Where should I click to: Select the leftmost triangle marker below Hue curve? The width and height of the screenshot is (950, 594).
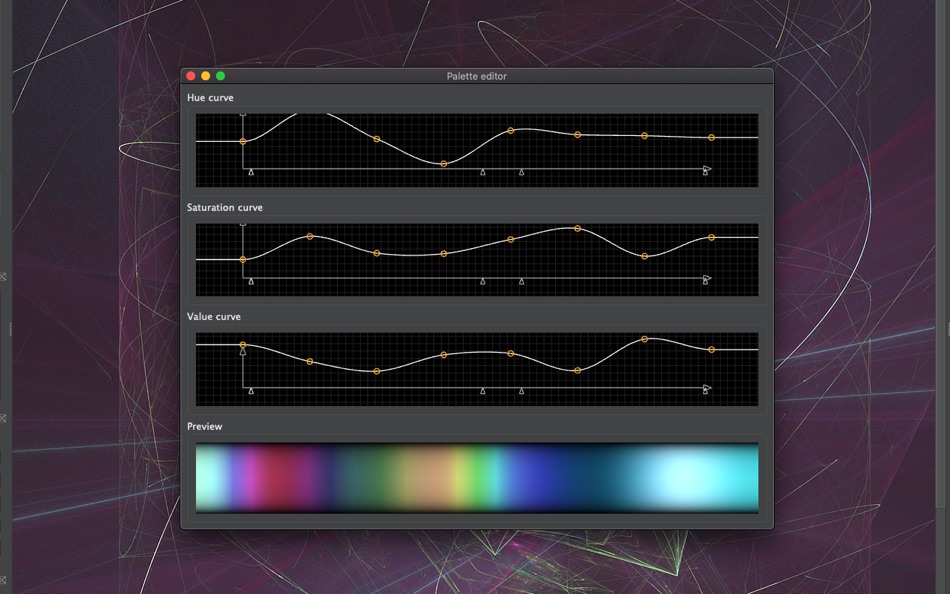click(249, 172)
